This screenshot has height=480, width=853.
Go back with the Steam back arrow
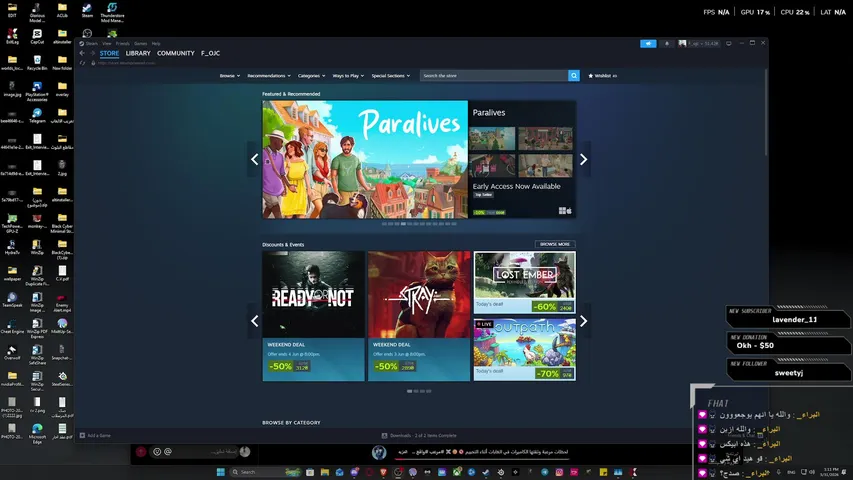(x=82, y=53)
